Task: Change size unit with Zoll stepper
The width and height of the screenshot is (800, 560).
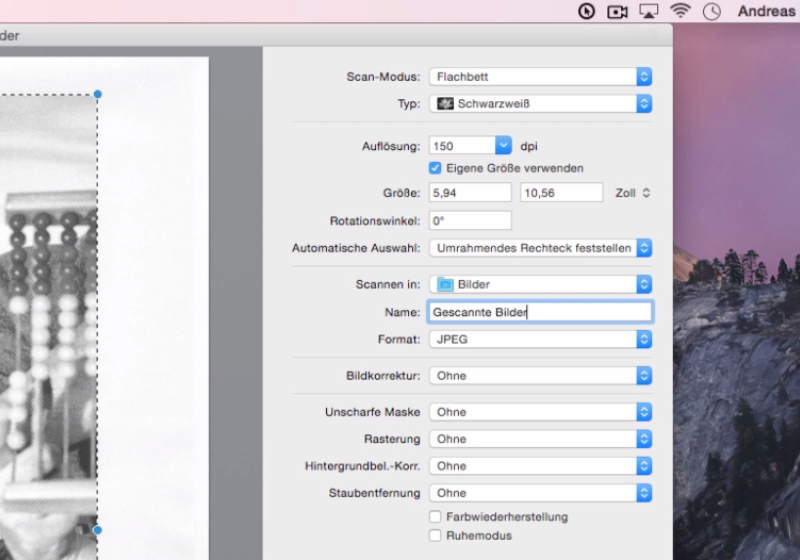Action: pyautogui.click(x=646, y=193)
